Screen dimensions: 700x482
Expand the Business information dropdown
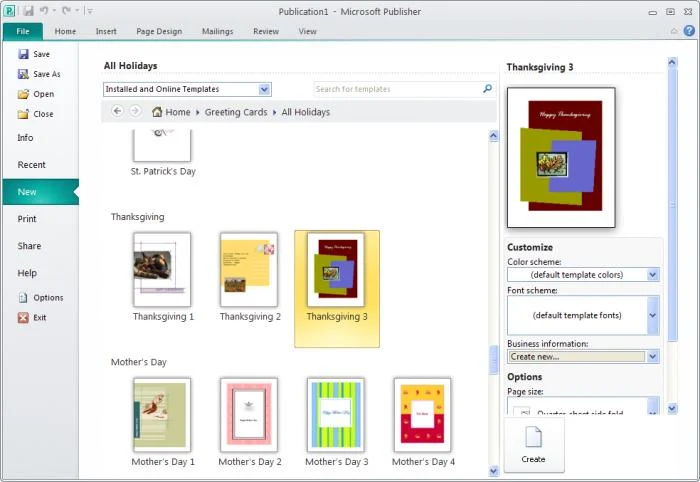click(x=652, y=356)
